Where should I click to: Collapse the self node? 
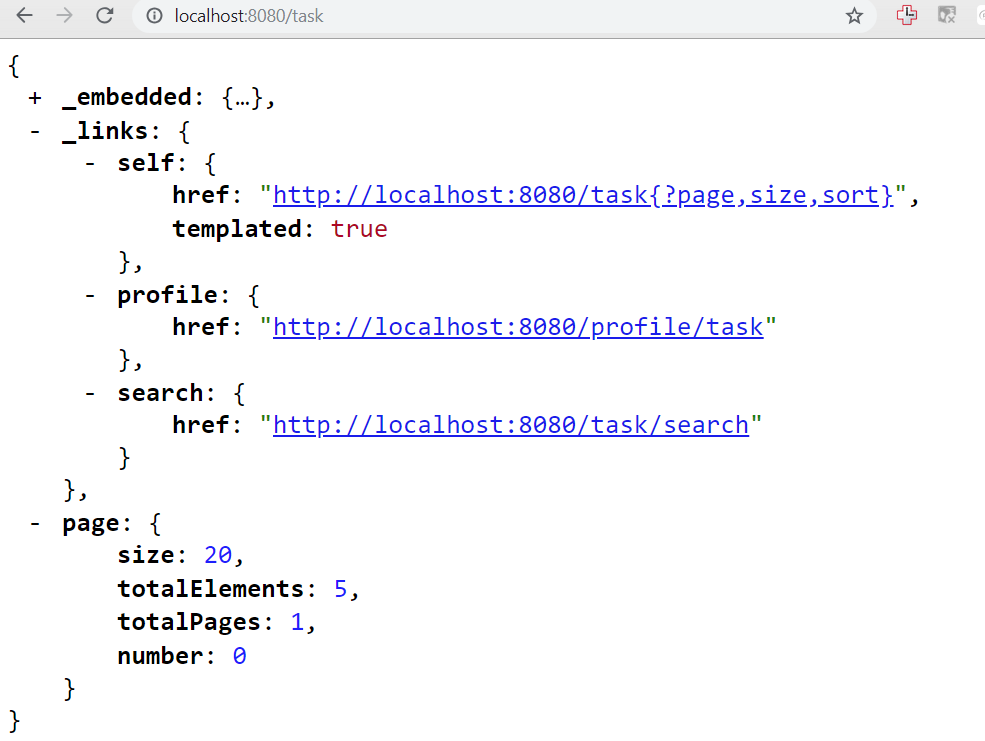tap(89, 162)
